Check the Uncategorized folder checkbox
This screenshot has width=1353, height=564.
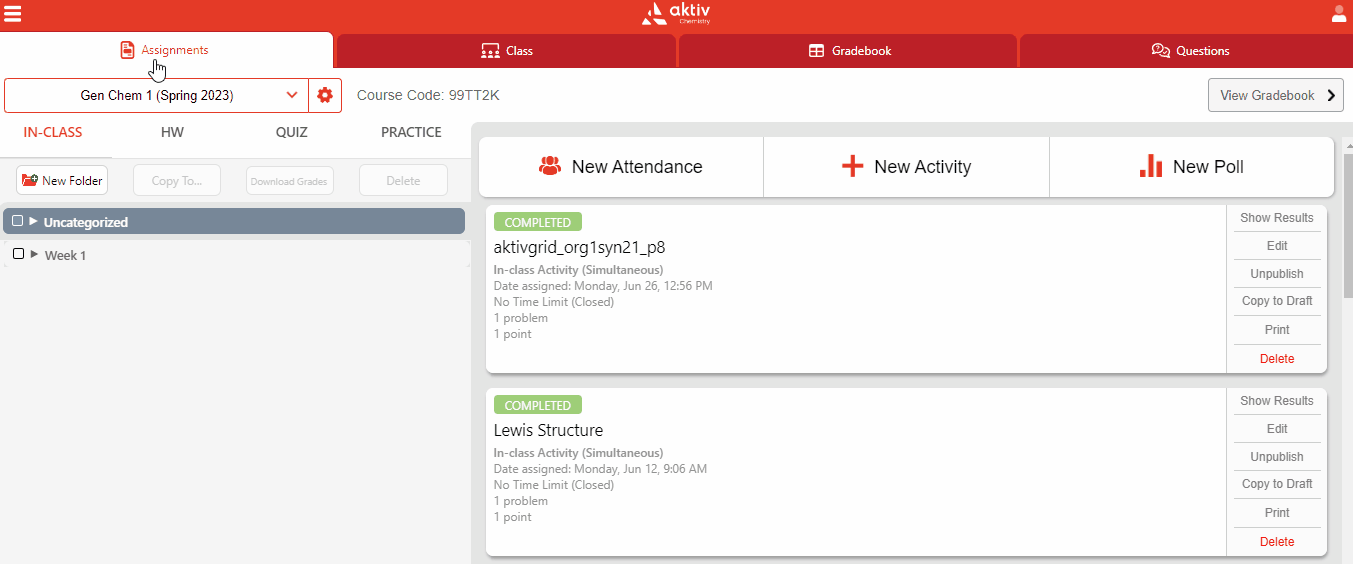pyautogui.click(x=18, y=221)
